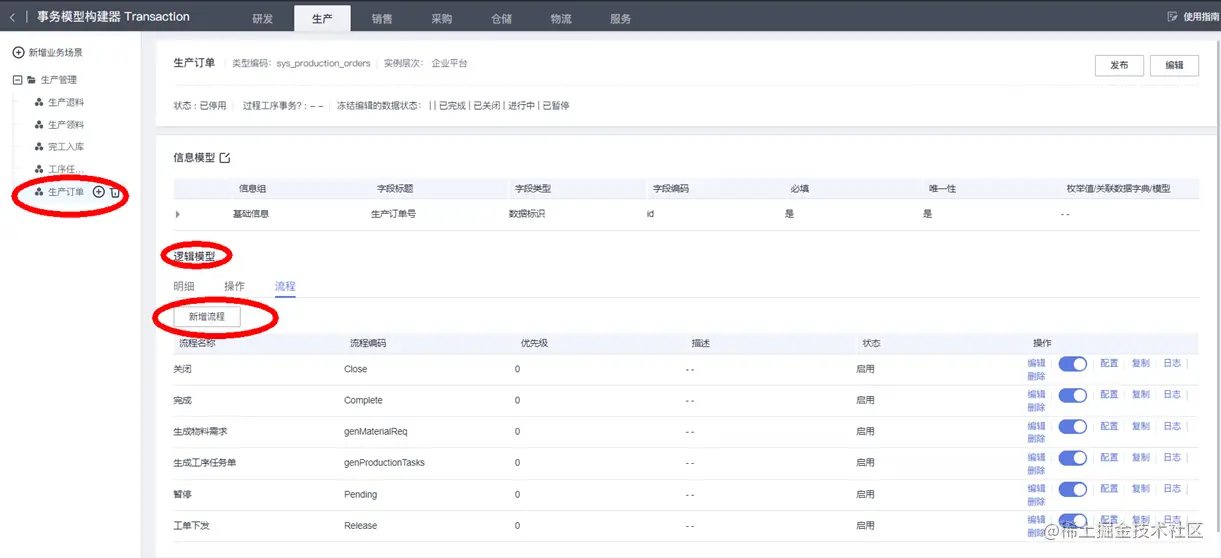The image size is (1221, 558).
Task: Expand the 基础信息 row triangle
Action: point(179,214)
